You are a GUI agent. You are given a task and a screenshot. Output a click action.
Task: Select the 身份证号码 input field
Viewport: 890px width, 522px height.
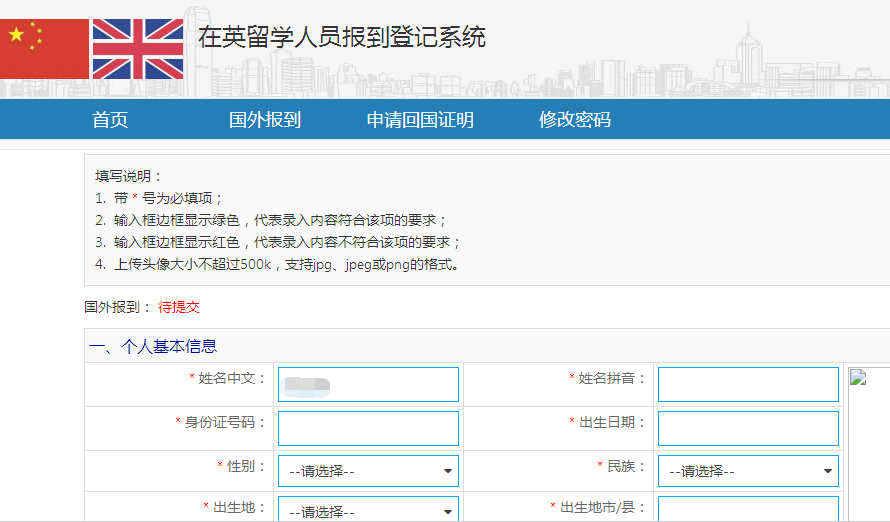[368, 428]
